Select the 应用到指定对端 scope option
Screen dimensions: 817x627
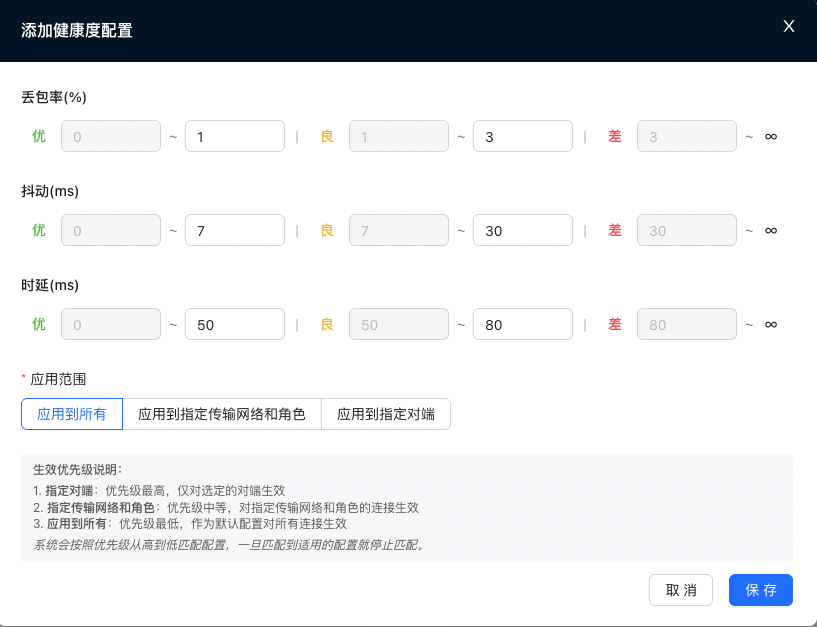point(386,413)
